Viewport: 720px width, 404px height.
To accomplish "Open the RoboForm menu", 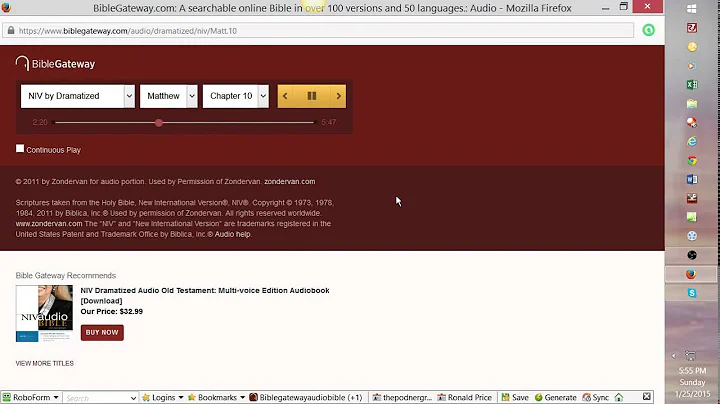I will pos(31,397).
